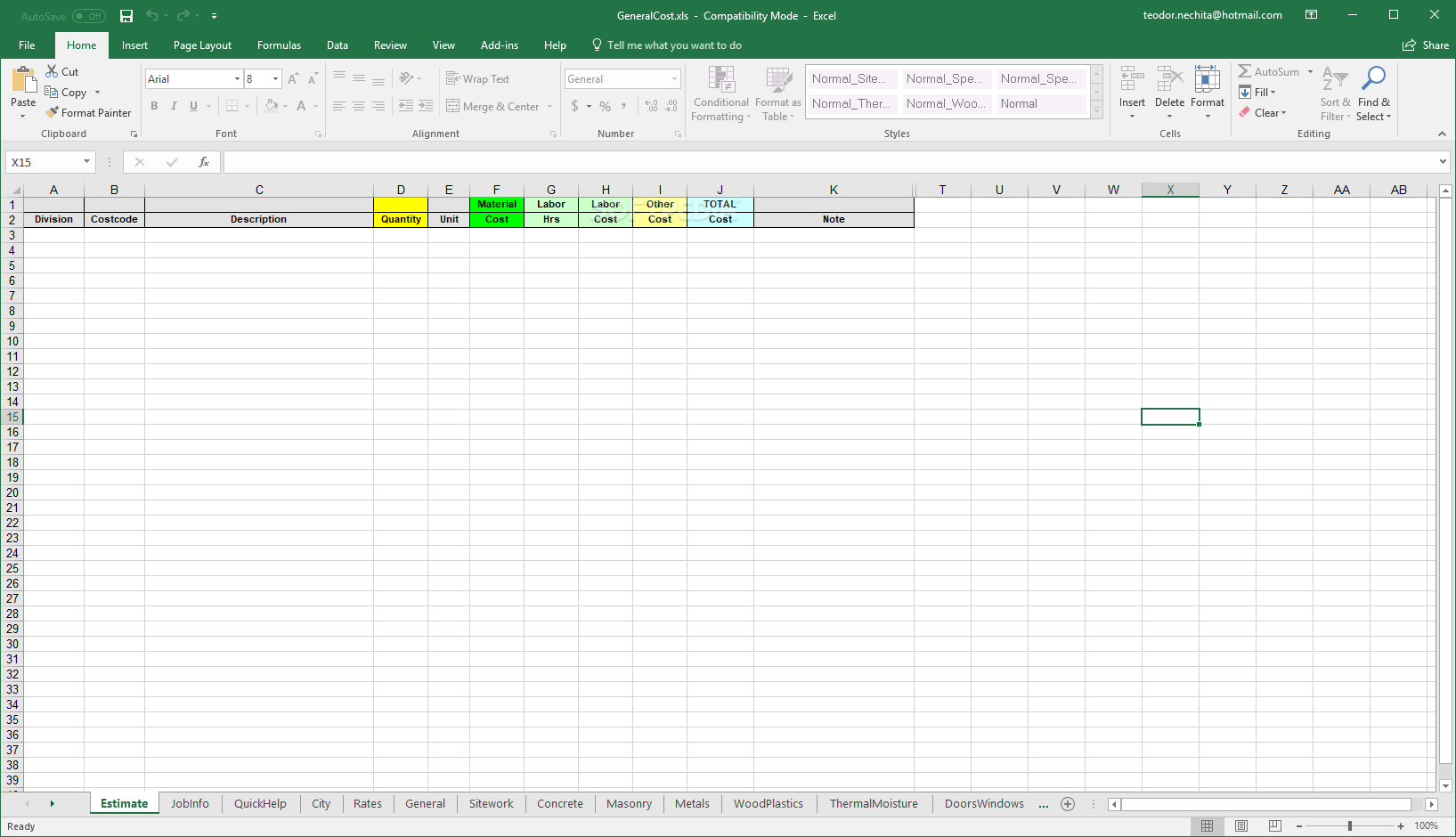Click the Accounting Number Format dollar icon
Viewport: 1456px width, 837px height.
575,106
